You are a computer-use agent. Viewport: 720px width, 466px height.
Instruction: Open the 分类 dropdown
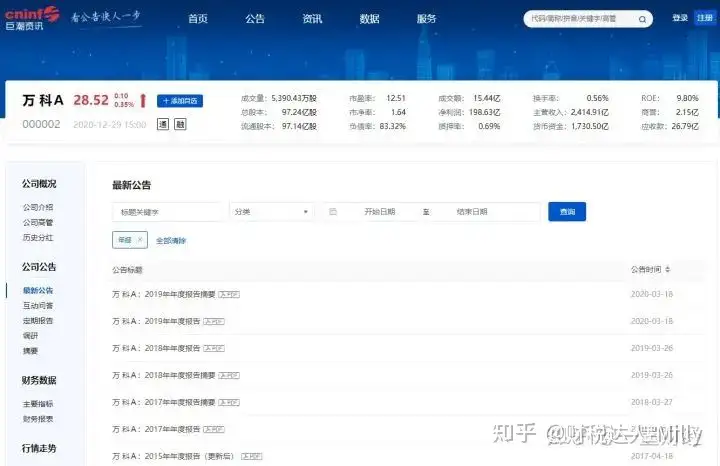click(271, 212)
